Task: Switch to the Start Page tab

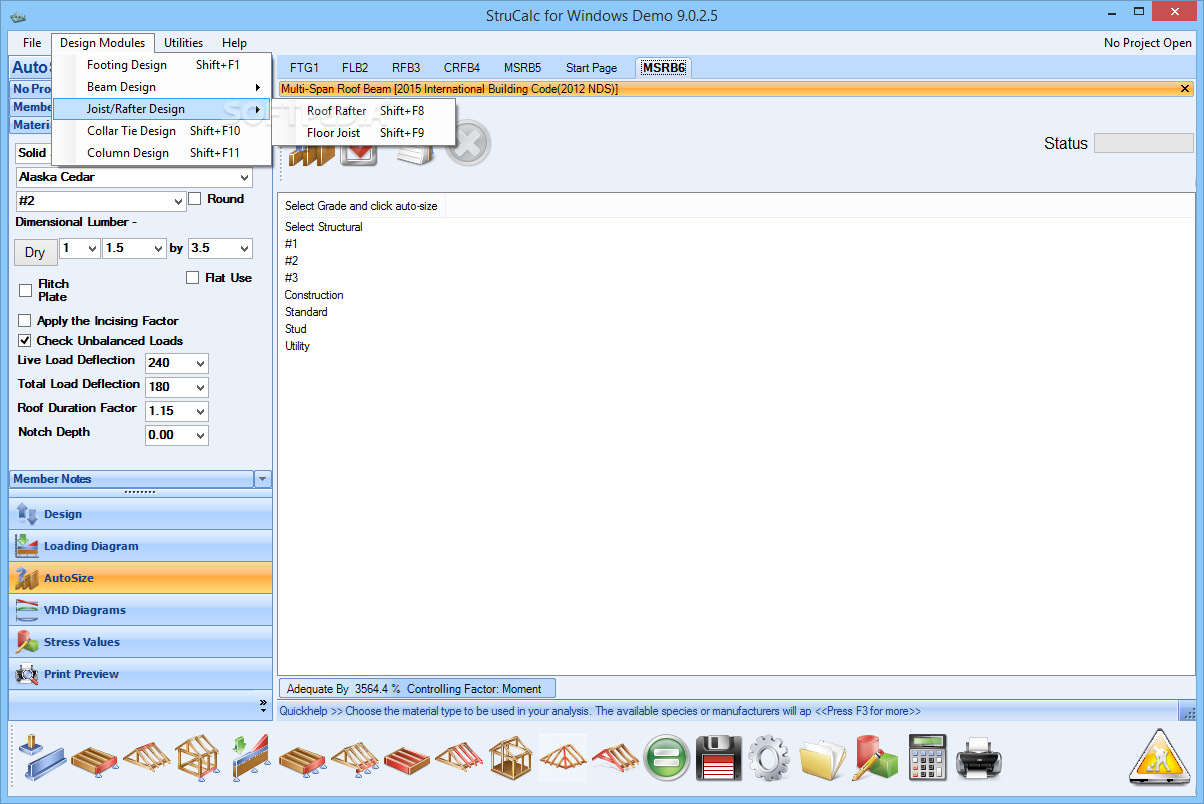Action: pyautogui.click(x=592, y=68)
